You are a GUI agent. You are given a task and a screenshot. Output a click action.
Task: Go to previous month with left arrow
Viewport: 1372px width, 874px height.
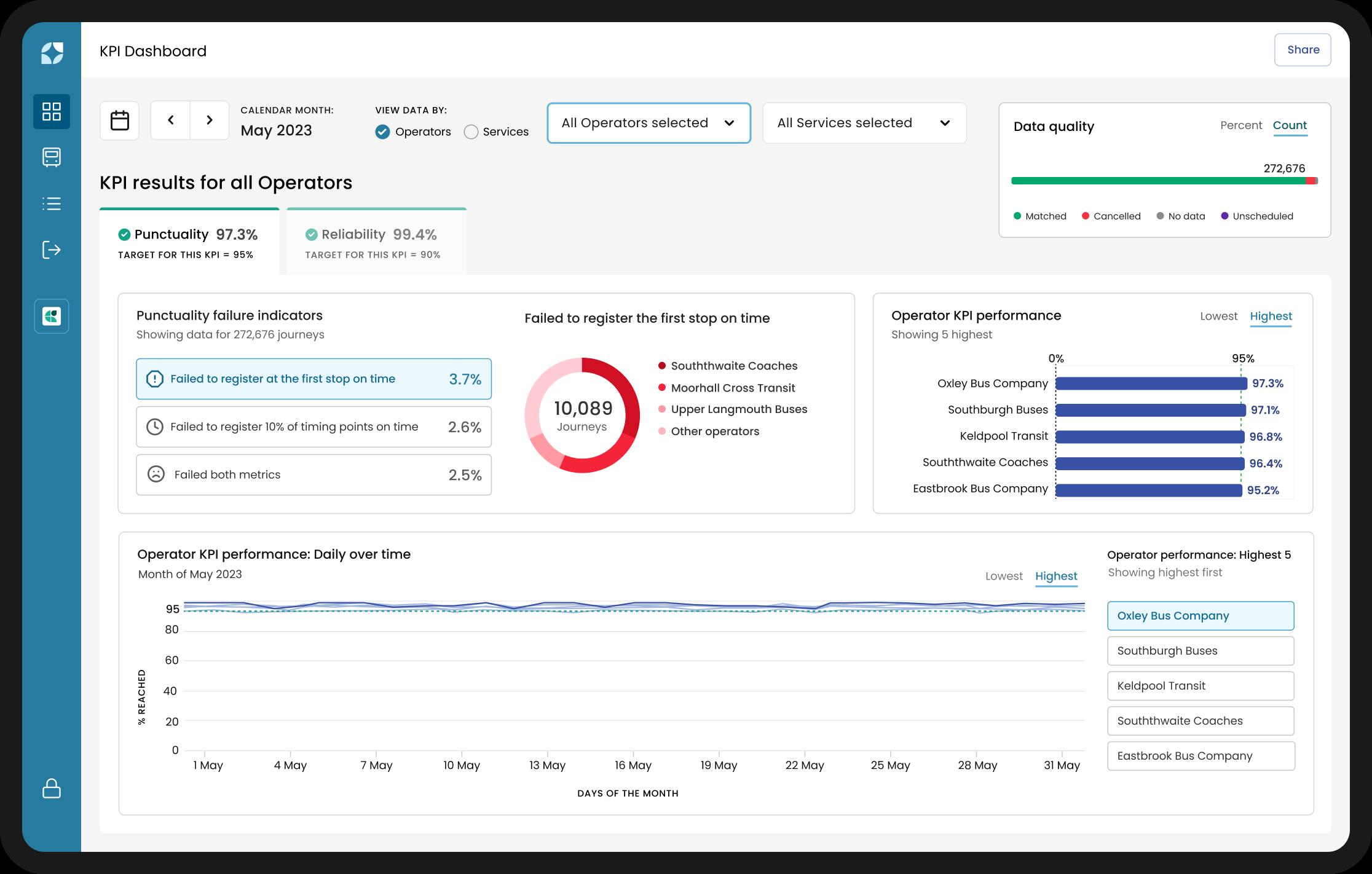click(170, 120)
